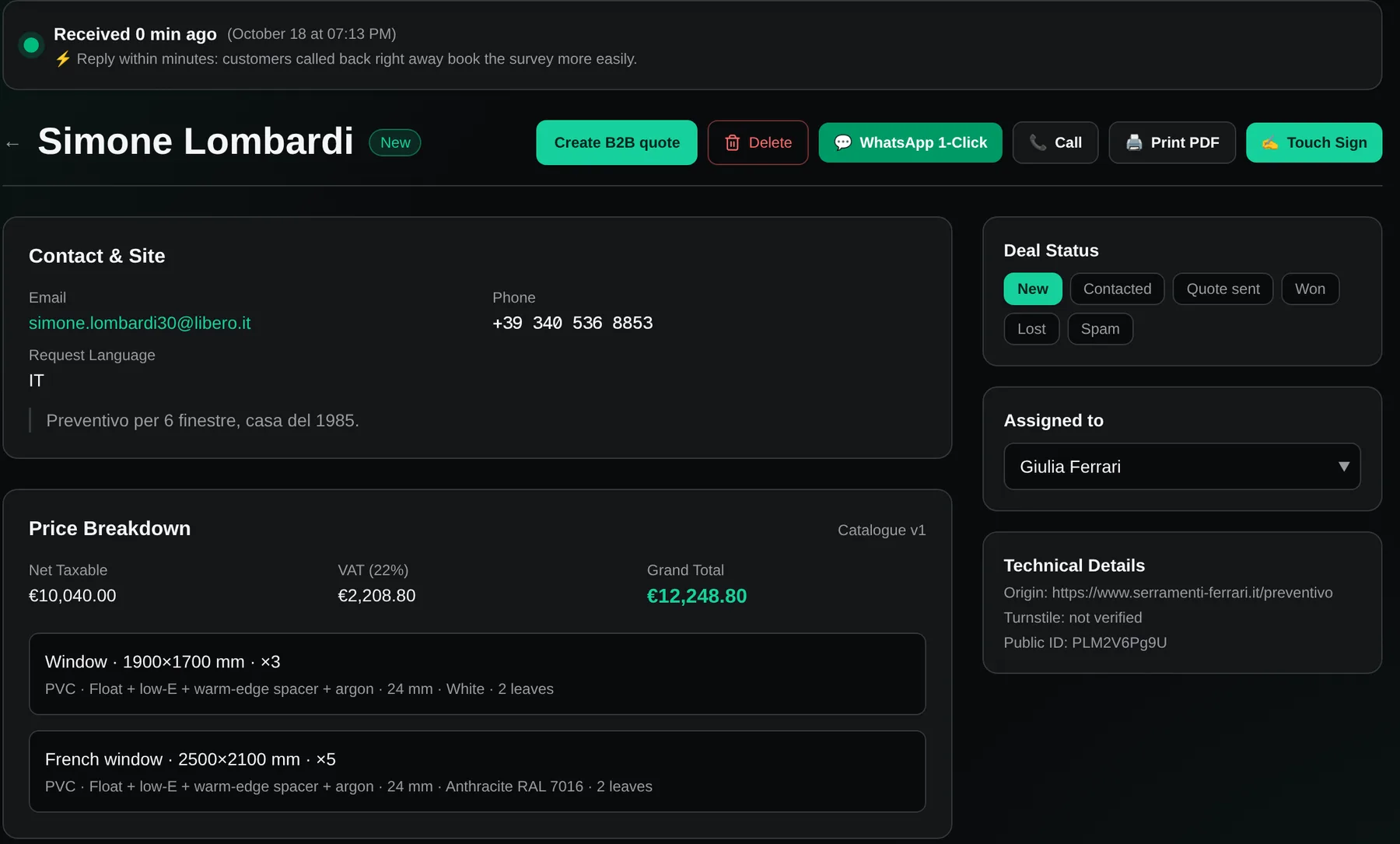Click the lightning bolt tip icon
The image size is (1400, 844).
[x=63, y=59]
